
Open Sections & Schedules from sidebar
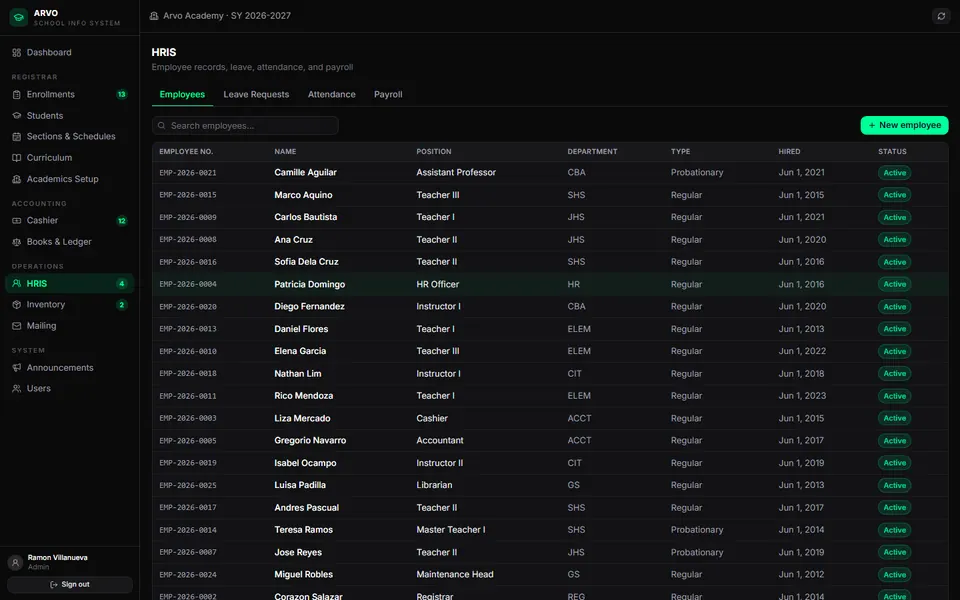pyautogui.click(x=69, y=137)
